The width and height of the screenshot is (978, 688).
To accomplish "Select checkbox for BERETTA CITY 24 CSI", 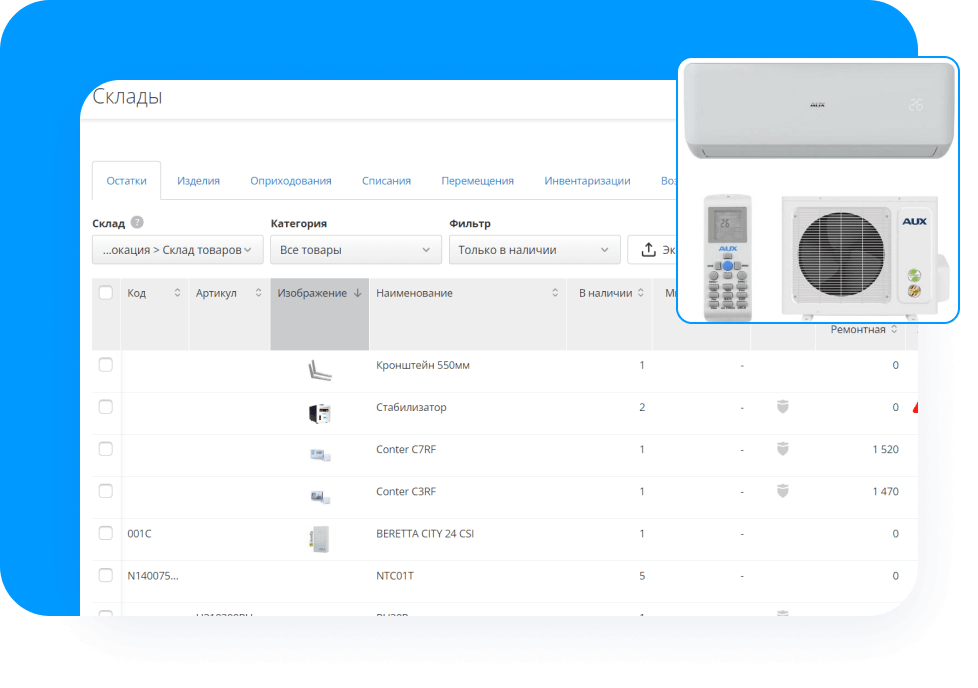I will pyautogui.click(x=106, y=533).
